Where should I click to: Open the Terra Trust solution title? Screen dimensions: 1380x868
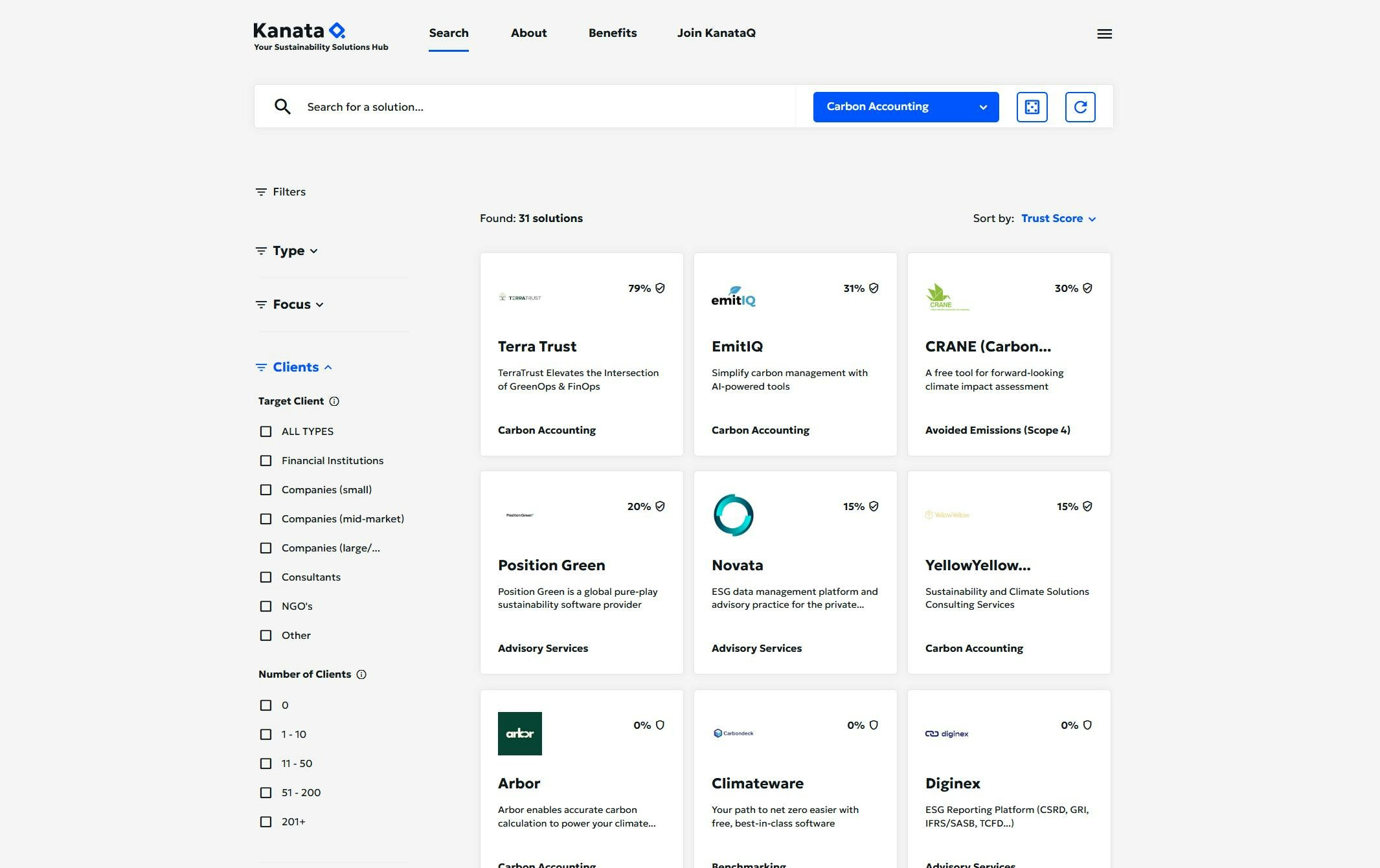[x=537, y=347]
